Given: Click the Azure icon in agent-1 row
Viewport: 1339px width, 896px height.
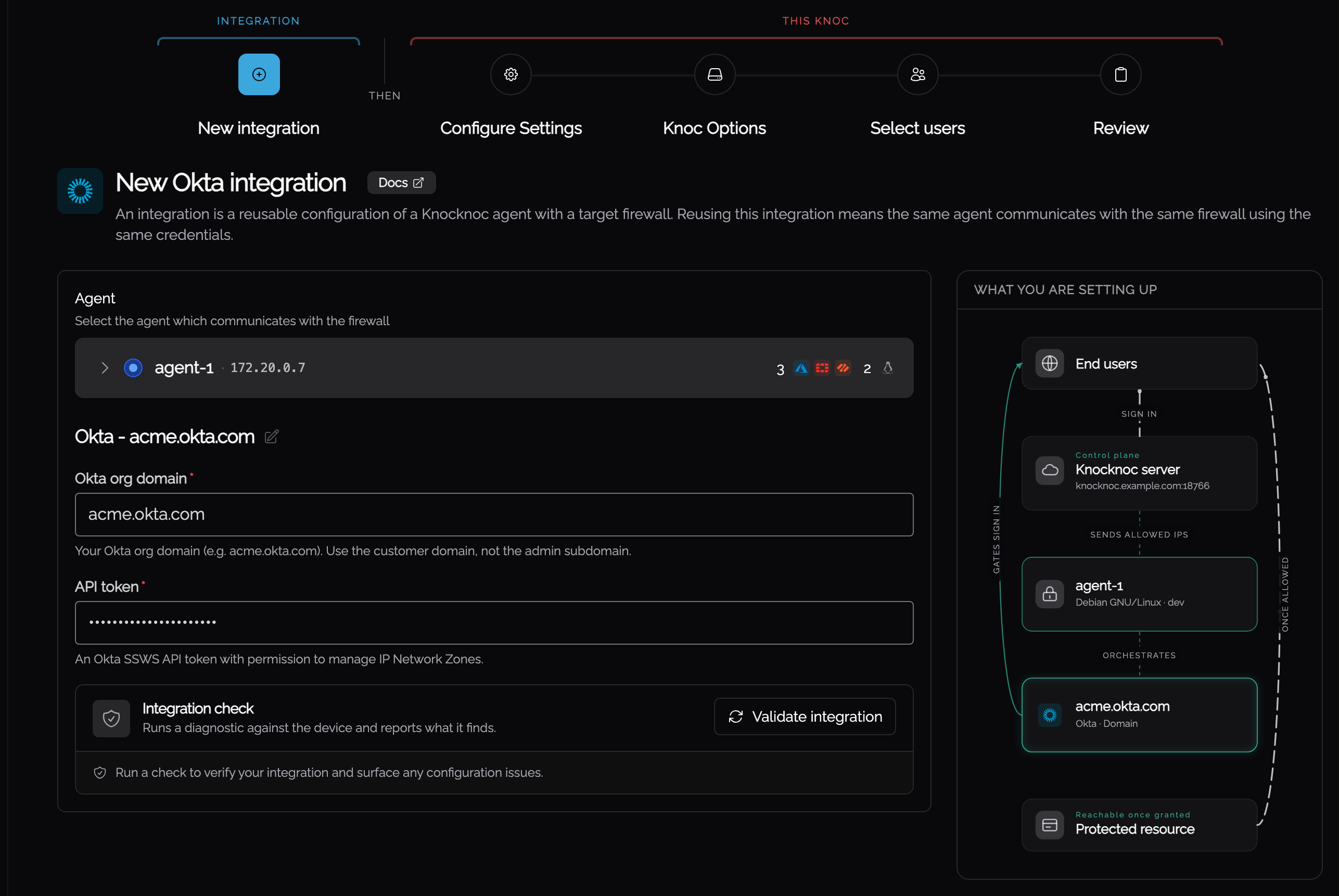Looking at the screenshot, I should tap(801, 368).
